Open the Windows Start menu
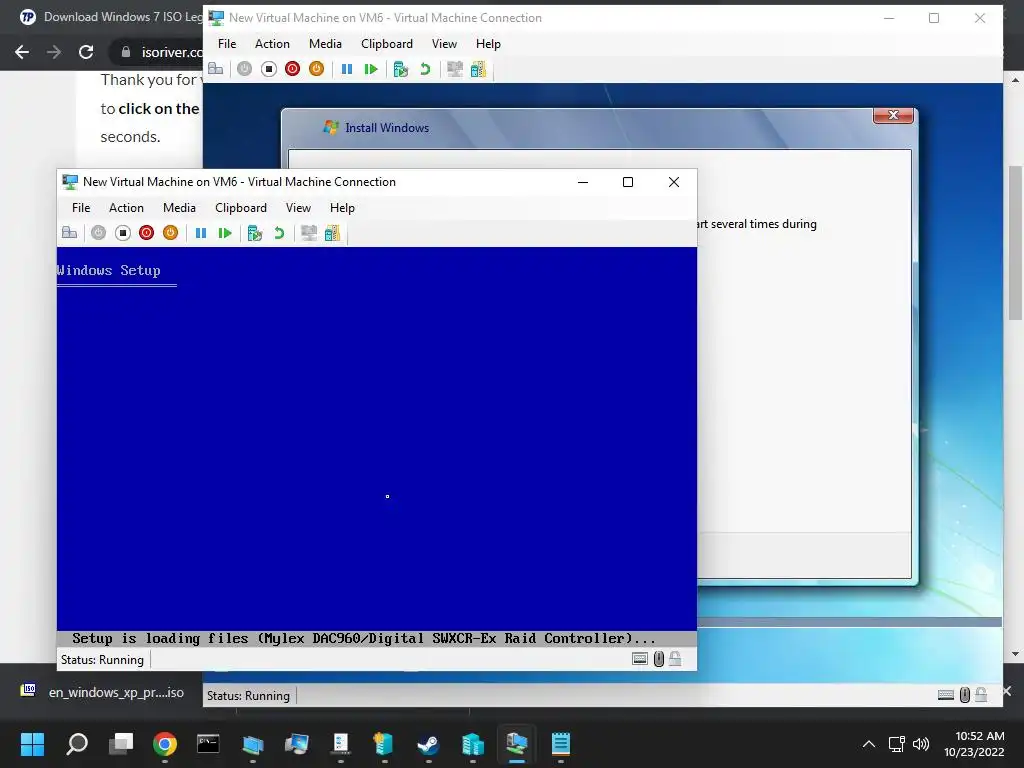Image resolution: width=1024 pixels, height=768 pixels. pyautogui.click(x=32, y=743)
